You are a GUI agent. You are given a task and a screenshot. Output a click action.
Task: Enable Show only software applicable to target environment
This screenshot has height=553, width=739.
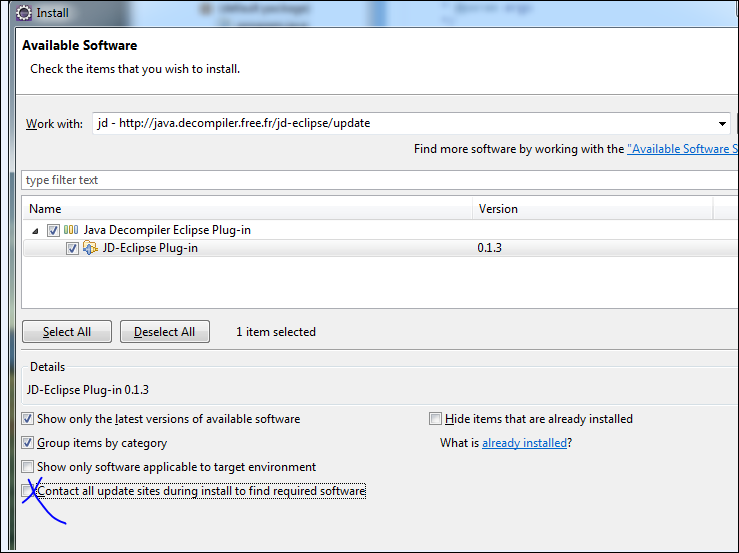coord(28,467)
